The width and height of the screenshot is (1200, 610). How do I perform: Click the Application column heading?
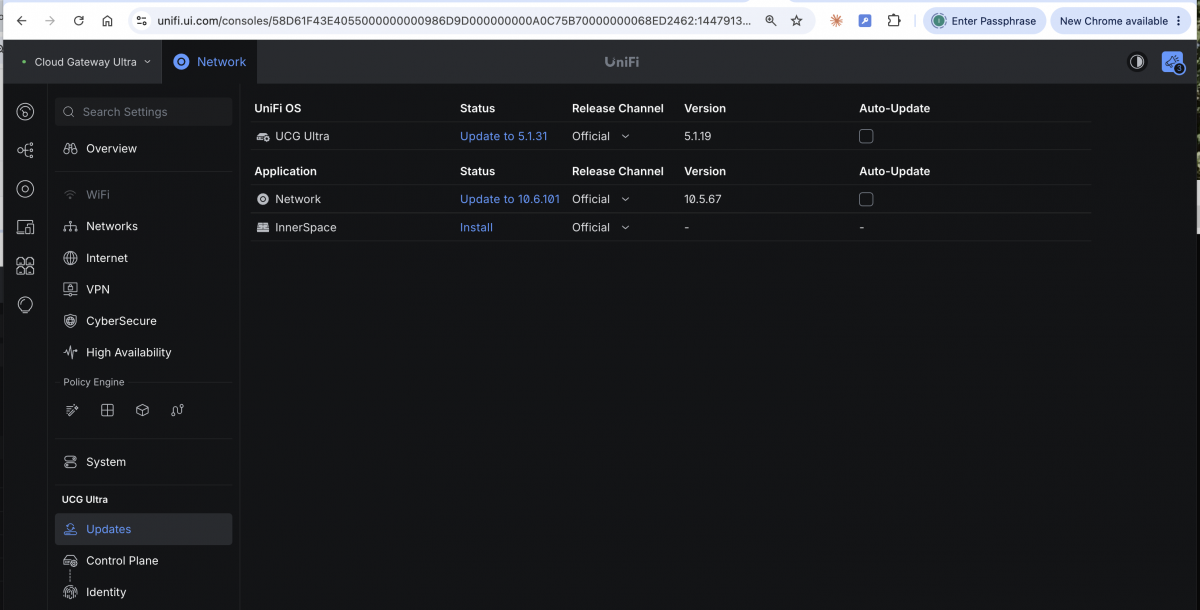(286, 171)
